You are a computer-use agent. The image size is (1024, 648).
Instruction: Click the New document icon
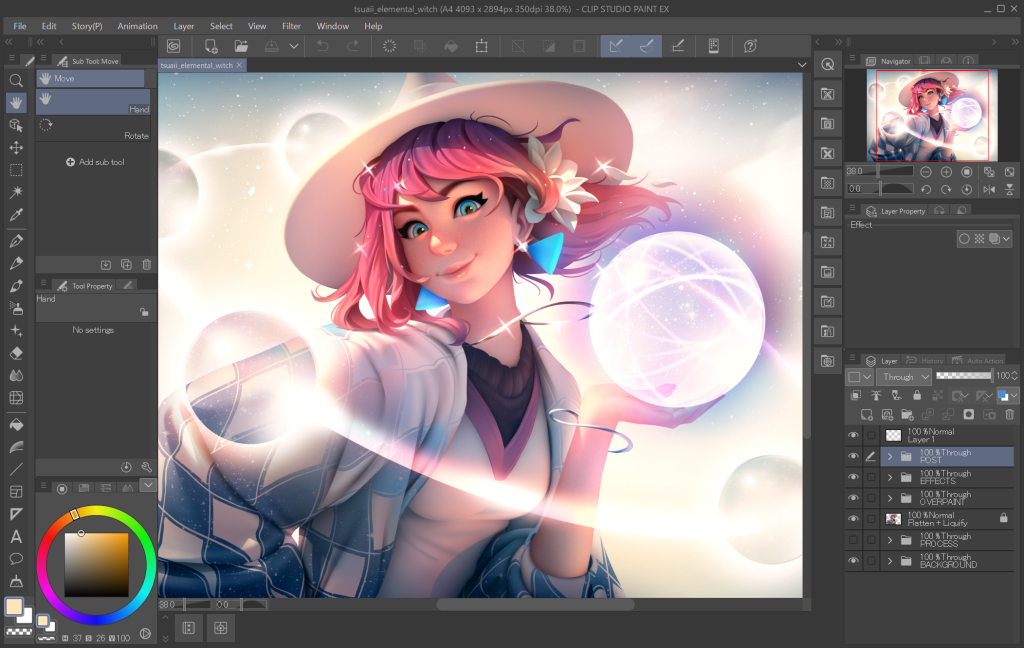pos(210,46)
